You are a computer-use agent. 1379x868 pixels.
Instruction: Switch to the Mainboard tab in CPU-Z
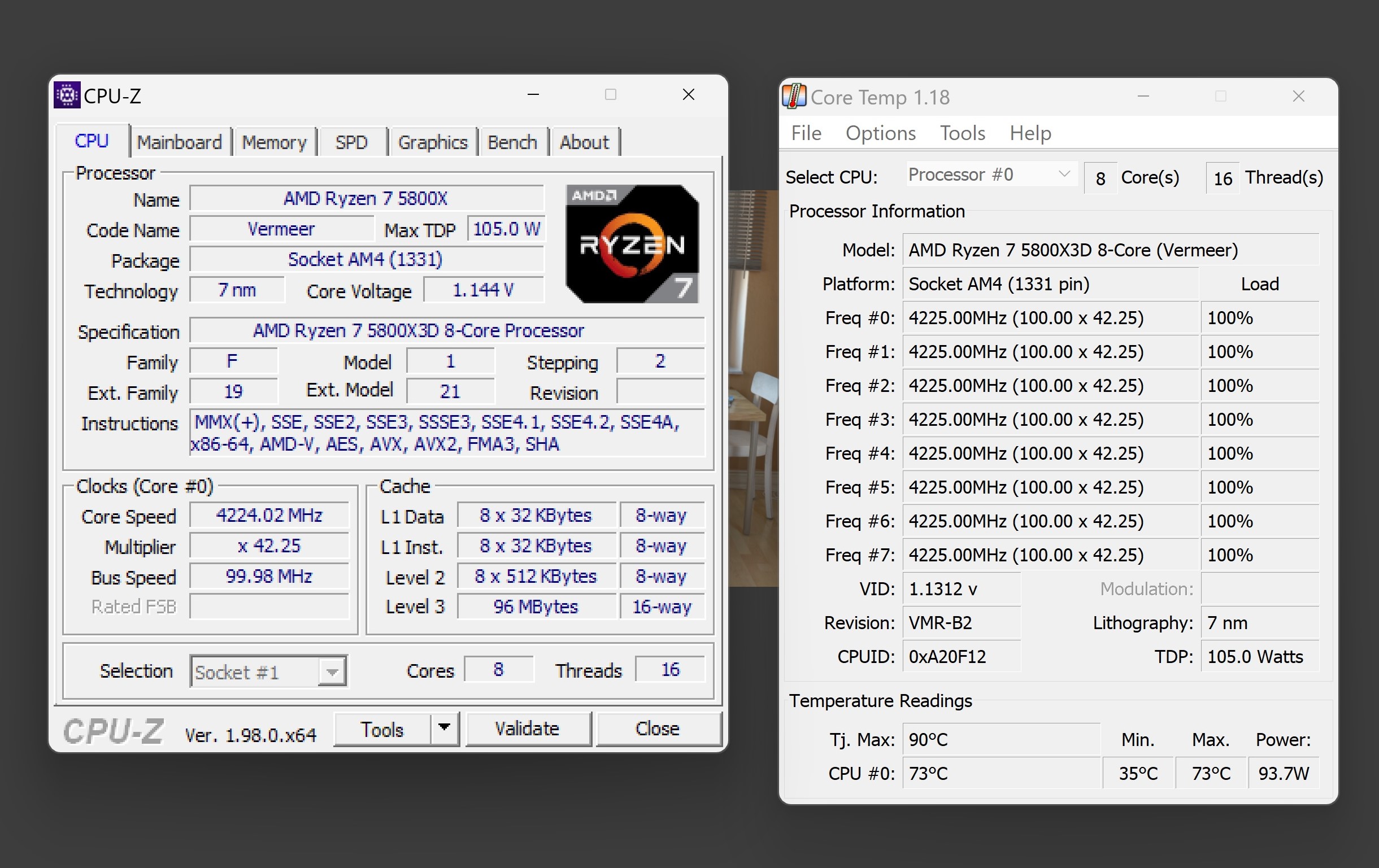tap(180, 142)
